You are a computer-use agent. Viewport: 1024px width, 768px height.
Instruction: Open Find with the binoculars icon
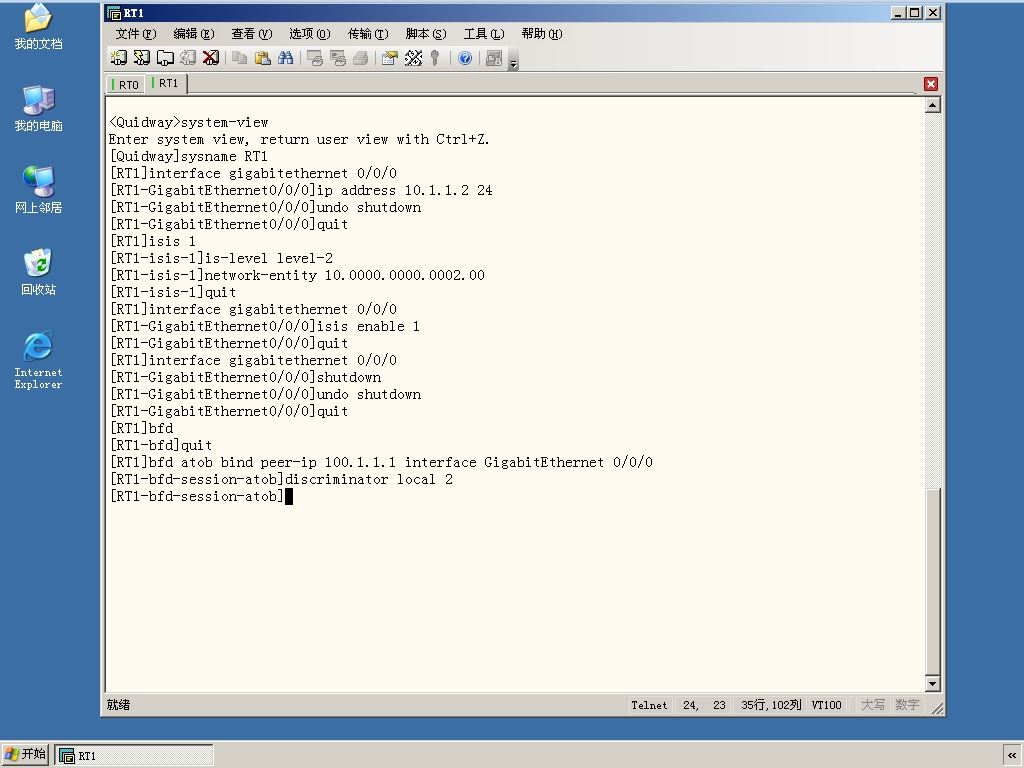point(285,58)
